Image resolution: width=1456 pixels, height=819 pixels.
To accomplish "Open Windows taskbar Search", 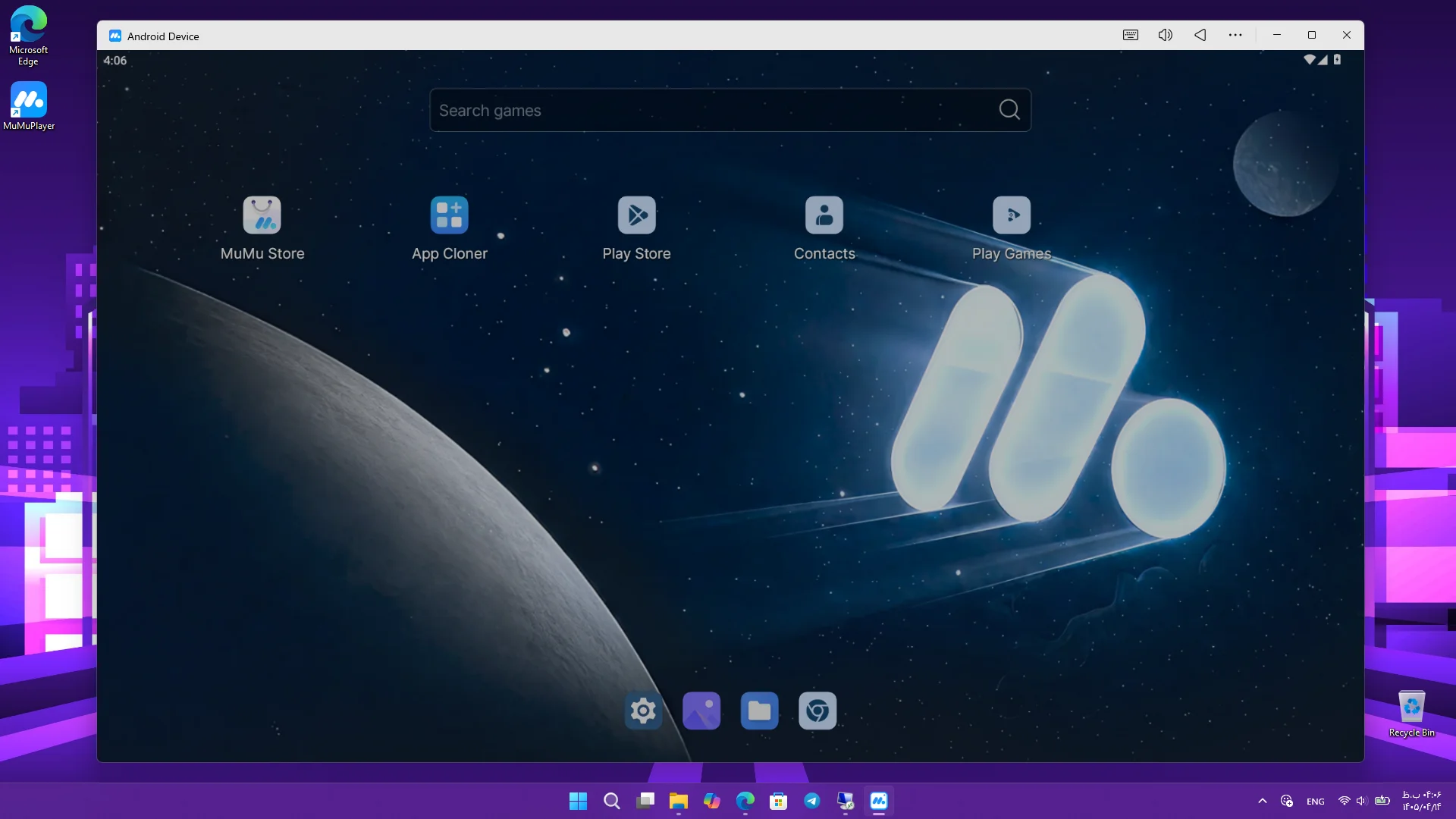I will click(612, 801).
